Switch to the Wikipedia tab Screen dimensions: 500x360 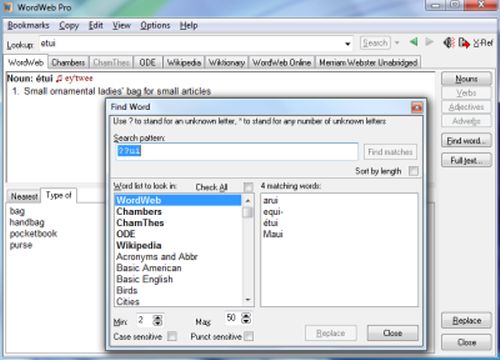(x=184, y=62)
